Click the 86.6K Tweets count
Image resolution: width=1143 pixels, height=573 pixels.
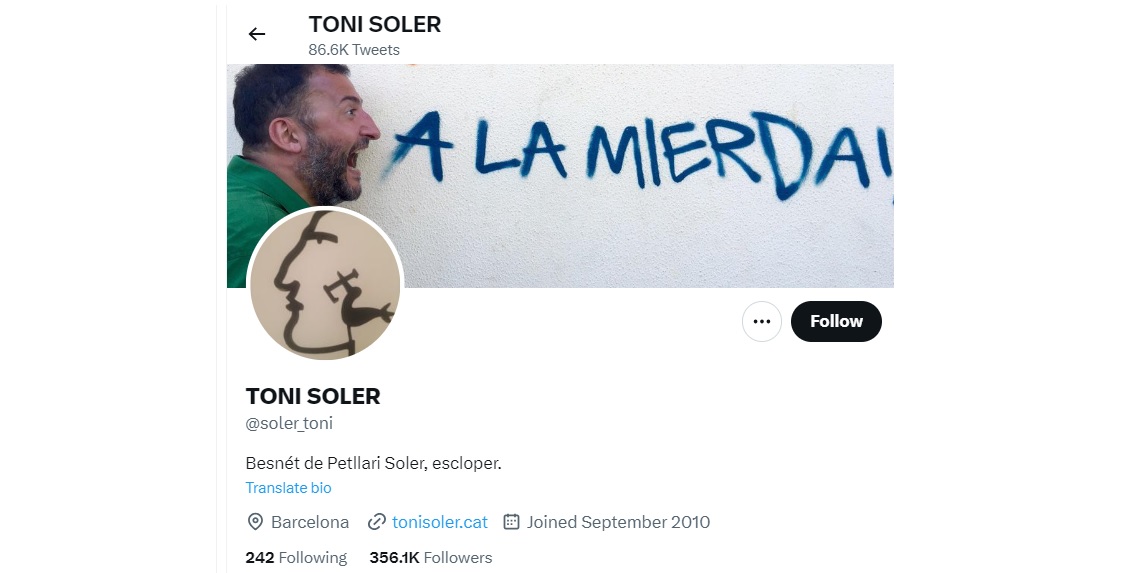(354, 50)
